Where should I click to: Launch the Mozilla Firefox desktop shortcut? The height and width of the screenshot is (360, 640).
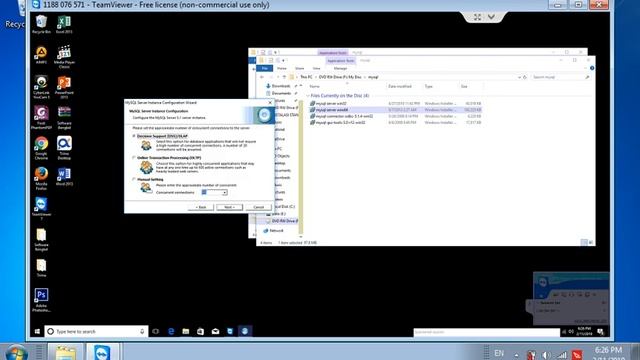coord(41,178)
